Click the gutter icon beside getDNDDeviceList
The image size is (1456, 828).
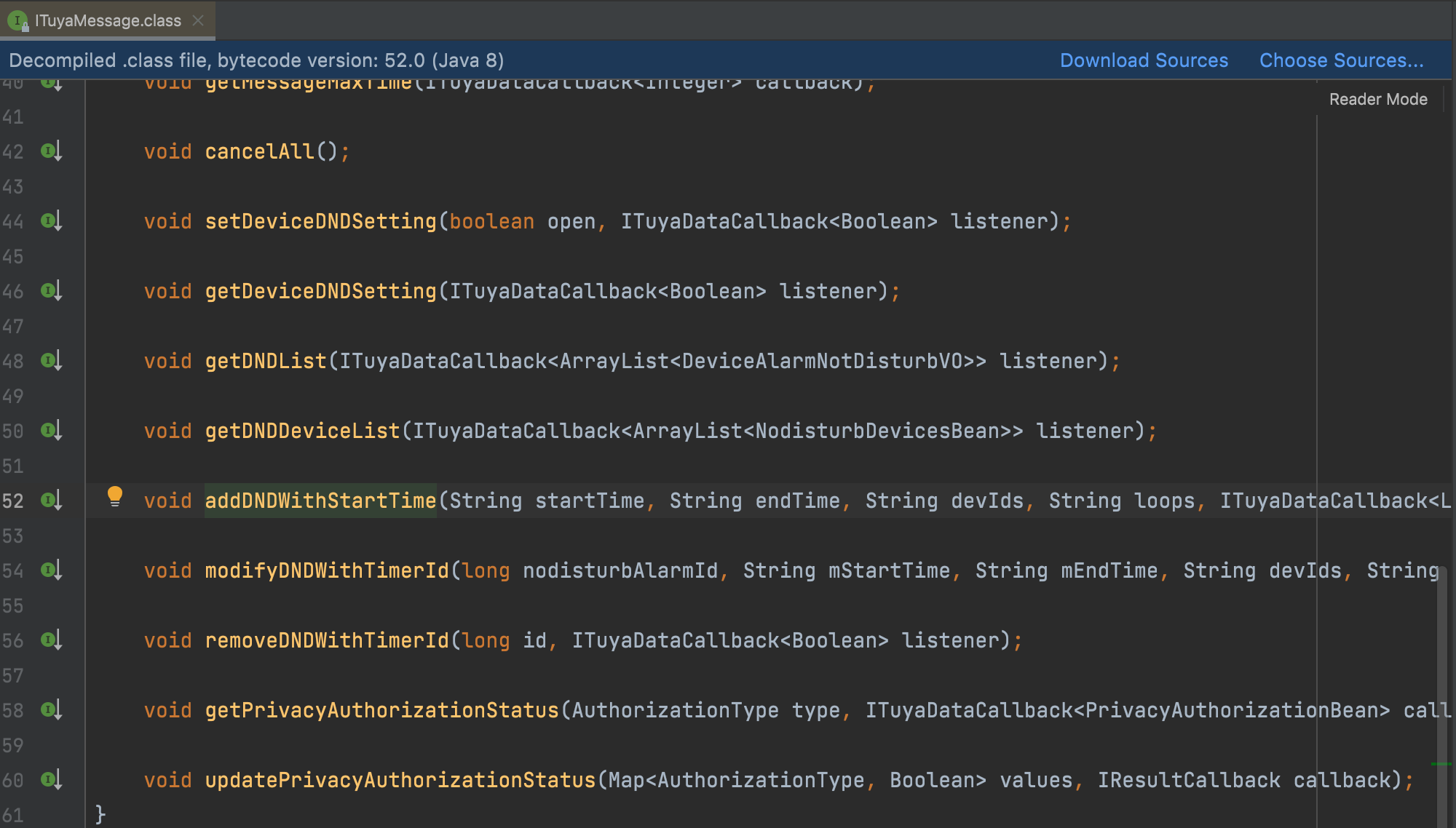pyautogui.click(x=50, y=431)
